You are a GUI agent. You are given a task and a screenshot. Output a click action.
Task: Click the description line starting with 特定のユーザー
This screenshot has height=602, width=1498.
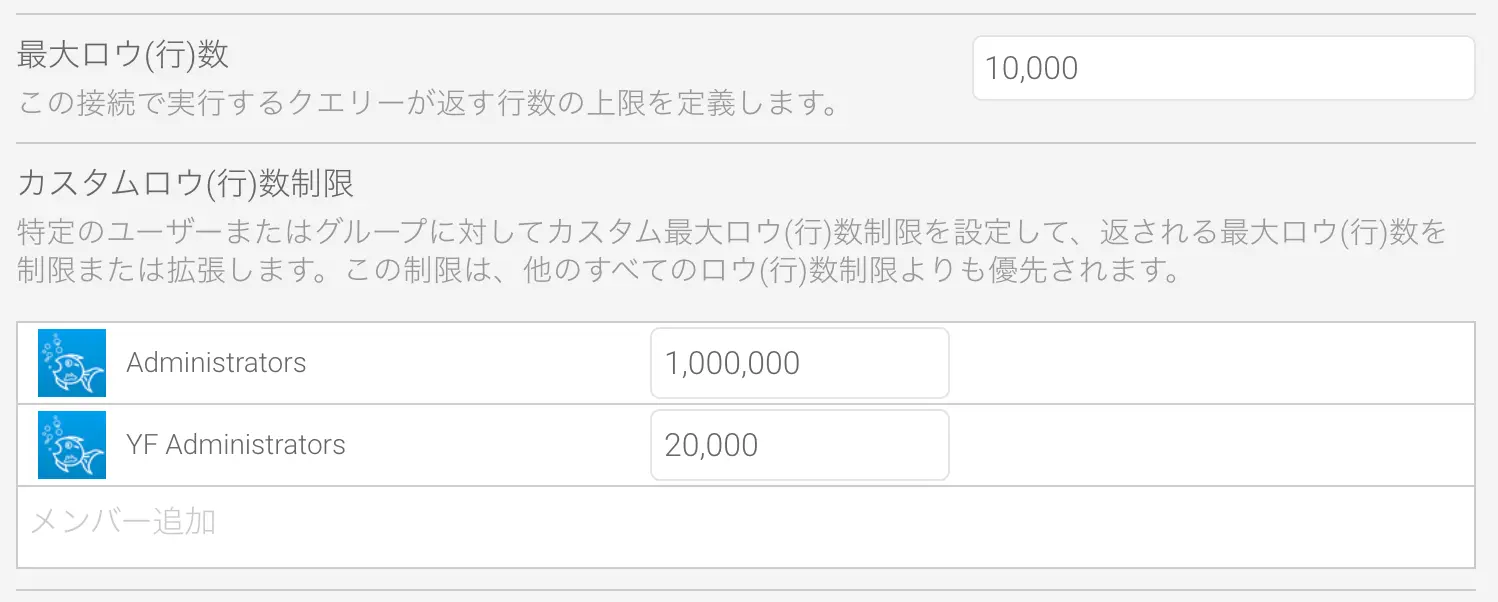(x=732, y=233)
